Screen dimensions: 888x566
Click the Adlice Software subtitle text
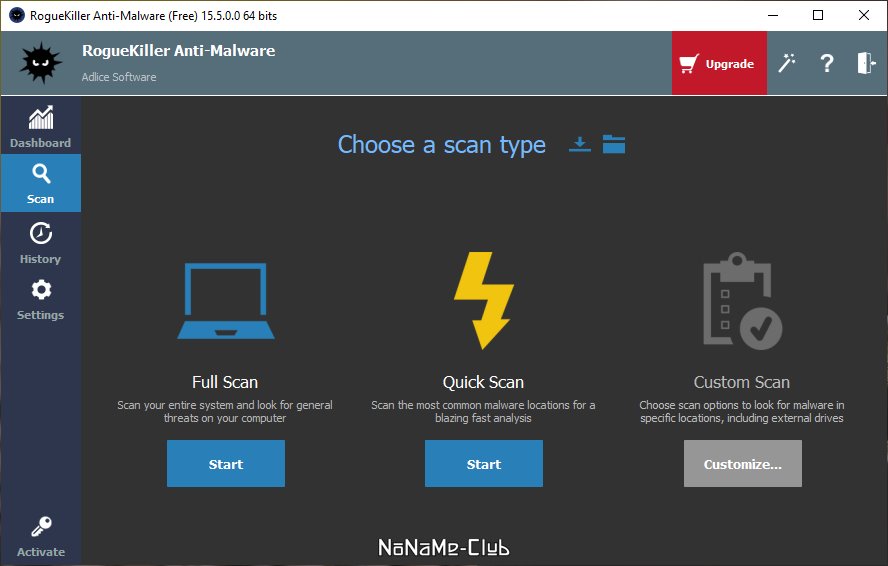tap(119, 77)
